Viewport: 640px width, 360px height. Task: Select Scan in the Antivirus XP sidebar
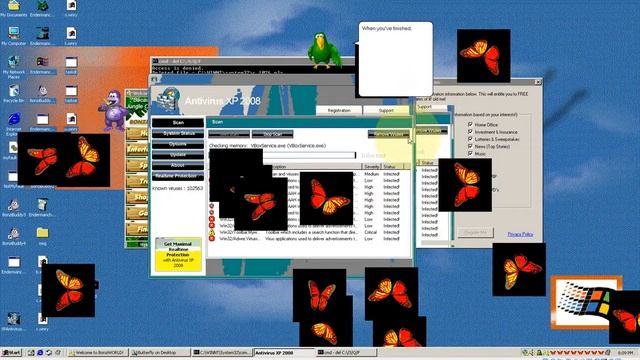coord(178,122)
